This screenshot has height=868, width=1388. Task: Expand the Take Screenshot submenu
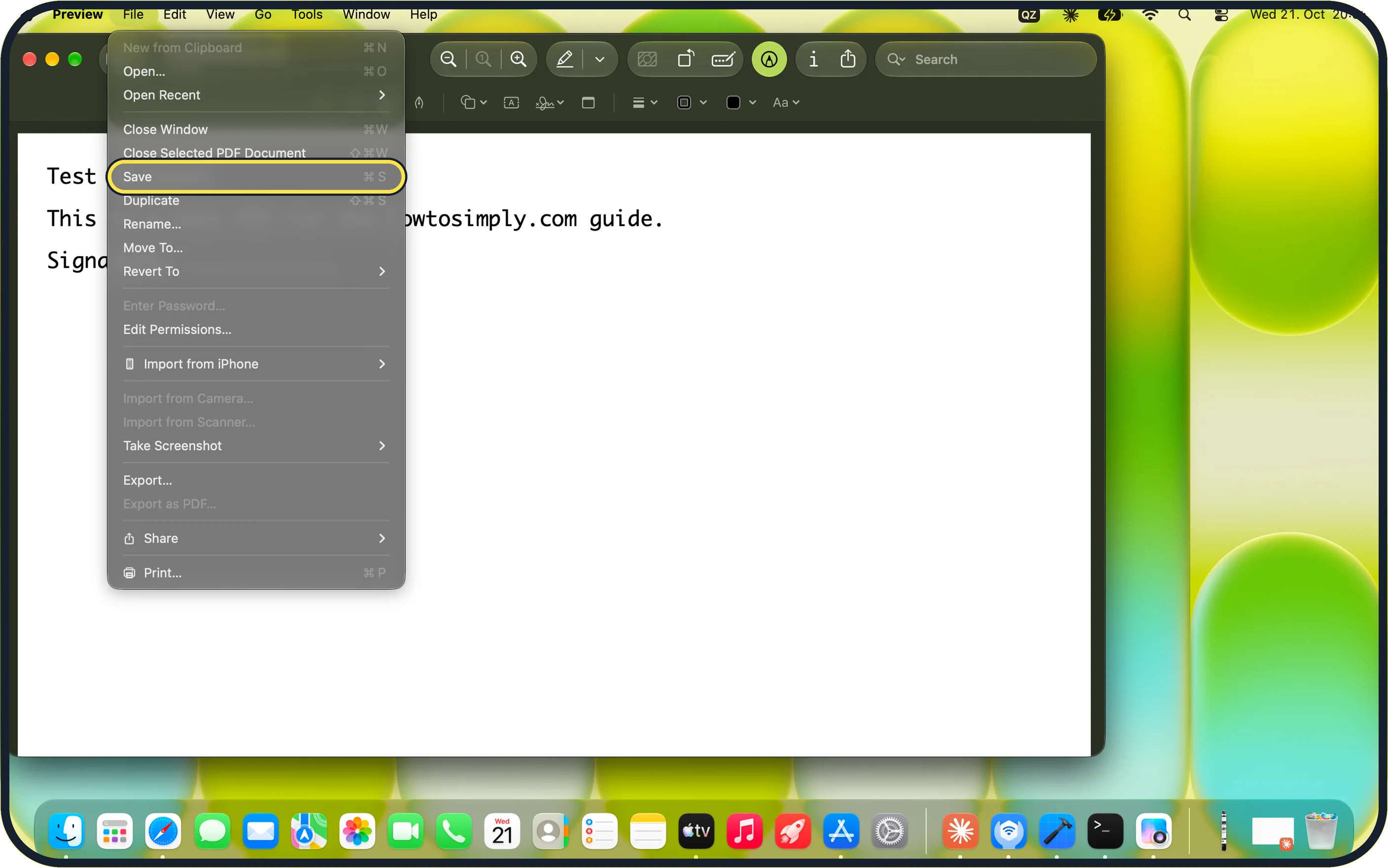(x=256, y=445)
